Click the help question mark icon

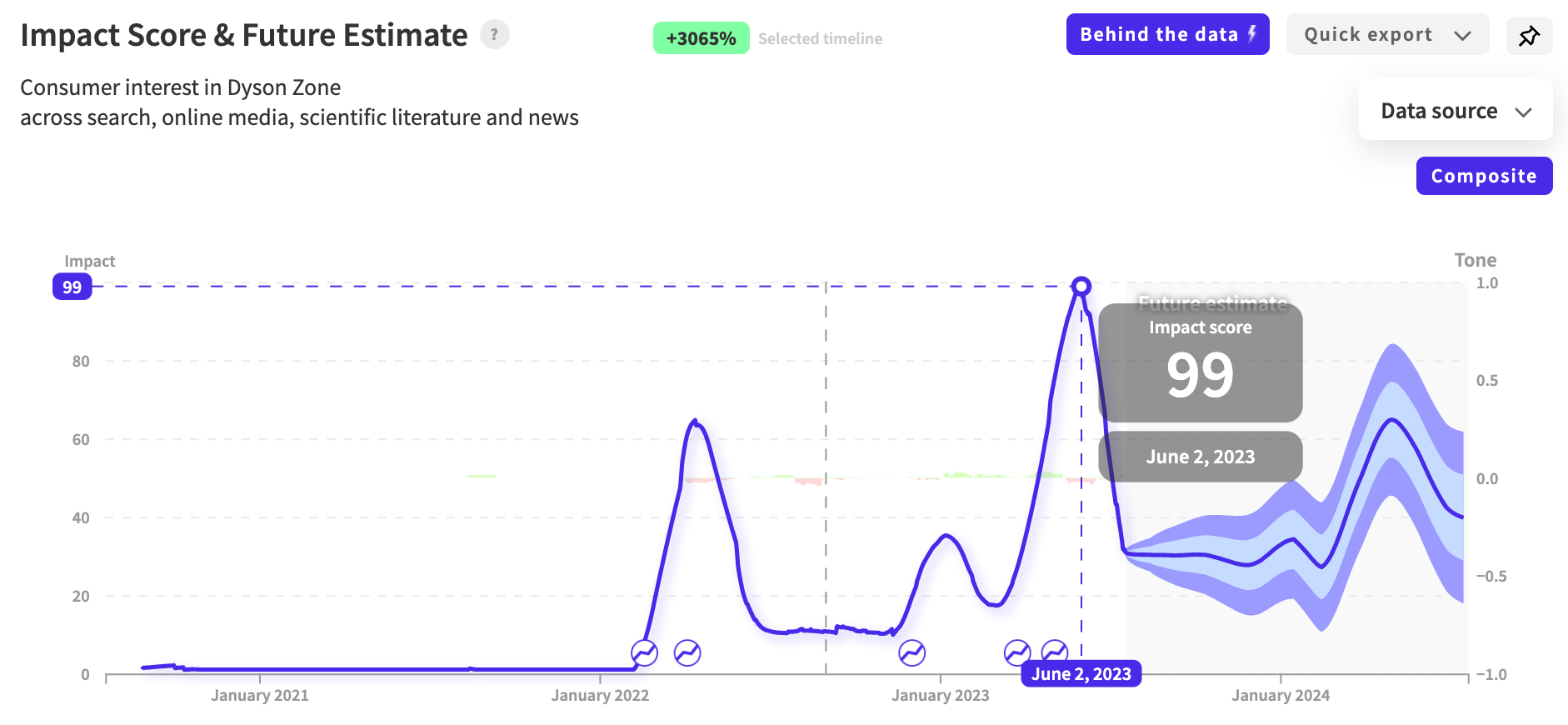(x=494, y=34)
